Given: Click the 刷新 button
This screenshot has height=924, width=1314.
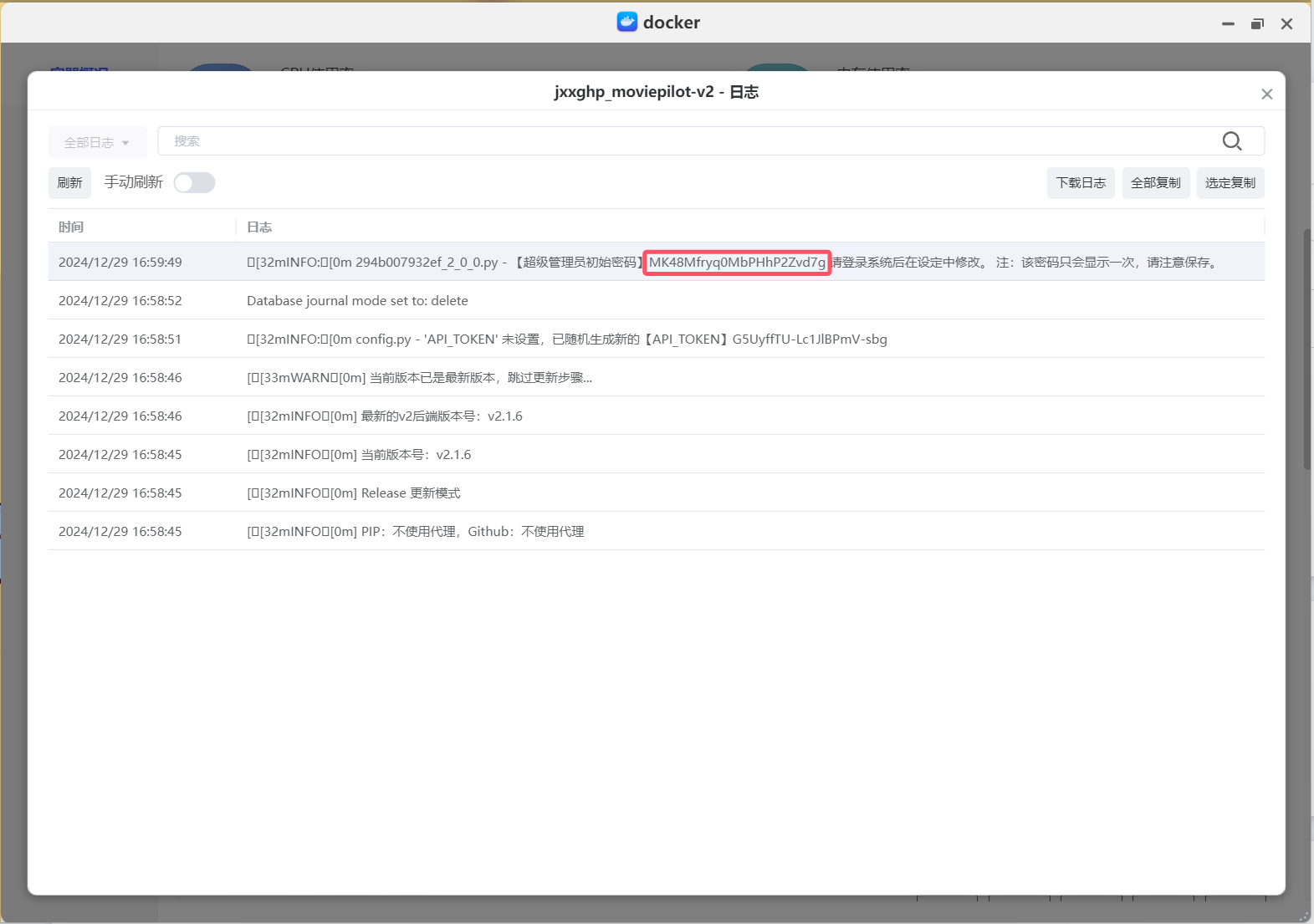Looking at the screenshot, I should pos(69,183).
